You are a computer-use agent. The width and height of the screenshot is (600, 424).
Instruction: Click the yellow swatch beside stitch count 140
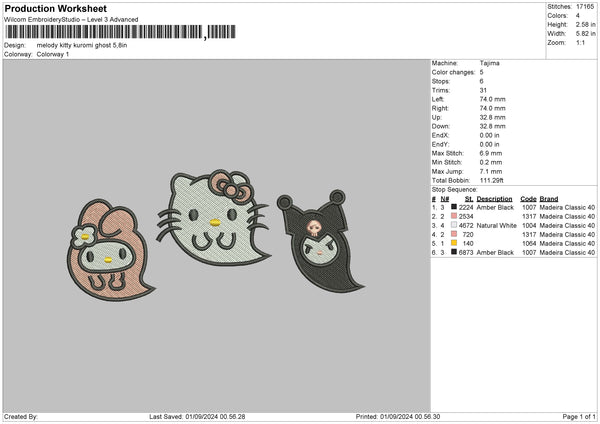454,243
